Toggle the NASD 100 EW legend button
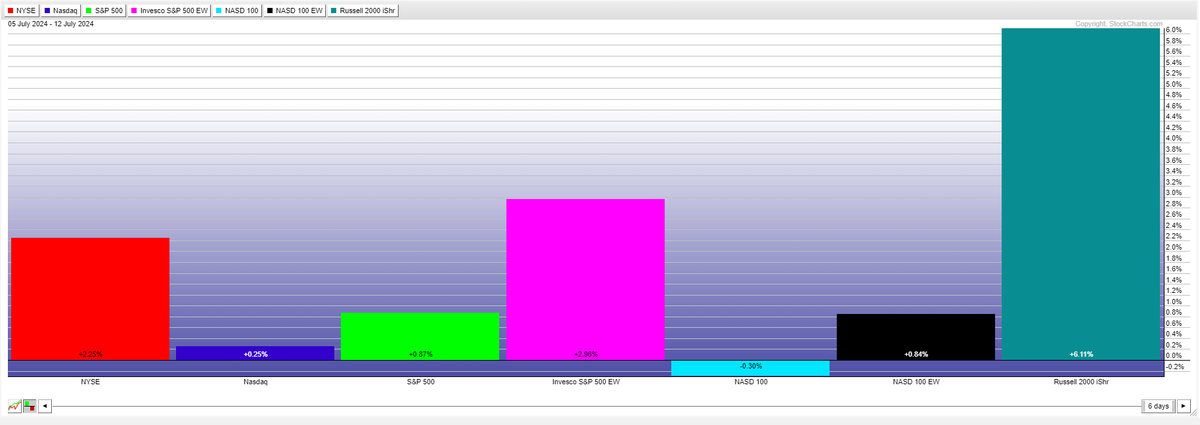The image size is (1200, 425). coord(294,10)
